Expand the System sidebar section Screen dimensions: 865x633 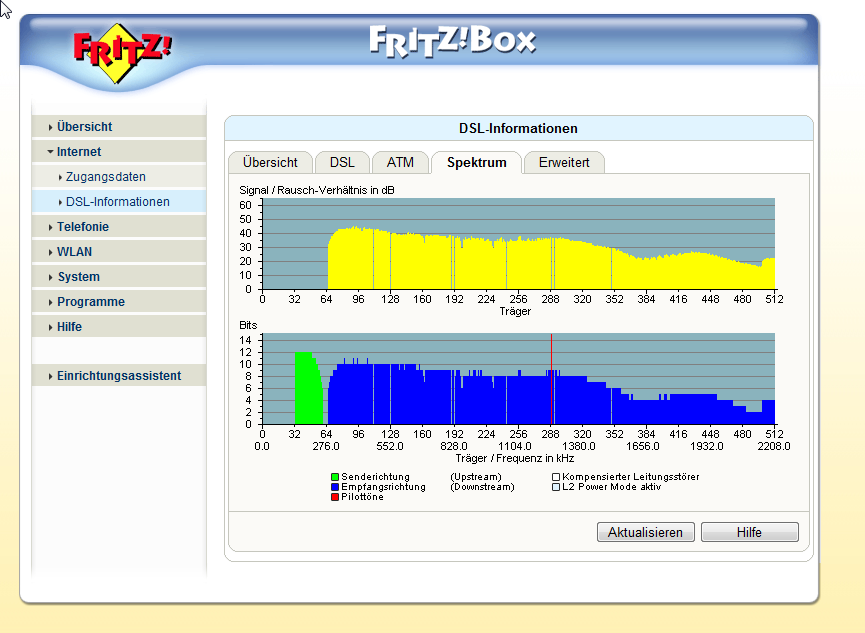(119, 276)
